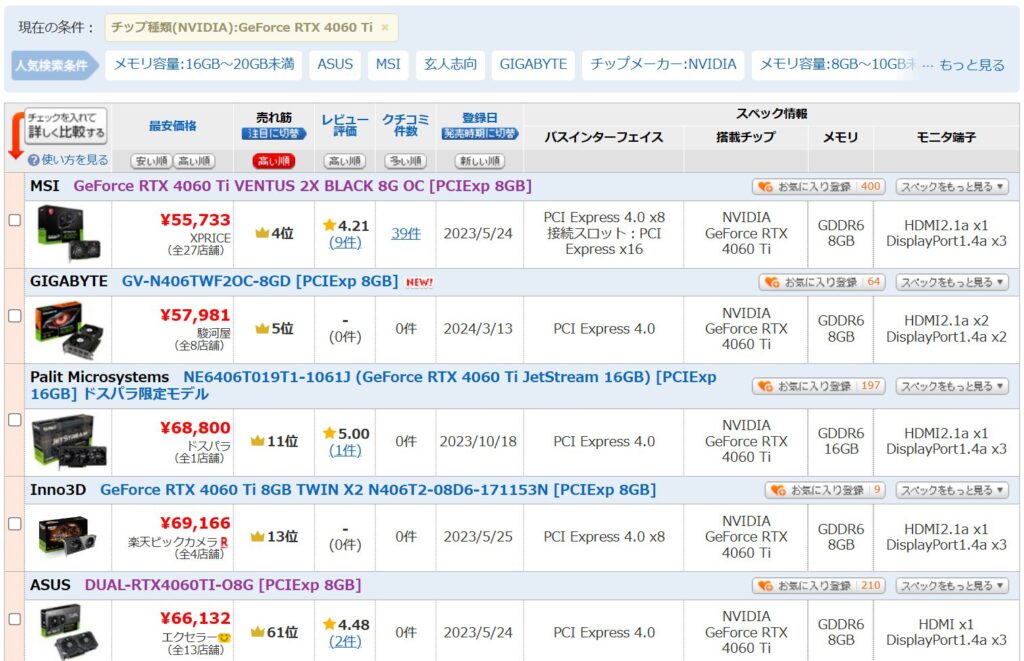Remove the GeForce RTX 4060 Ti filter chip
Screen dimensions: 1024x661
pyautogui.click(x=385, y=27)
